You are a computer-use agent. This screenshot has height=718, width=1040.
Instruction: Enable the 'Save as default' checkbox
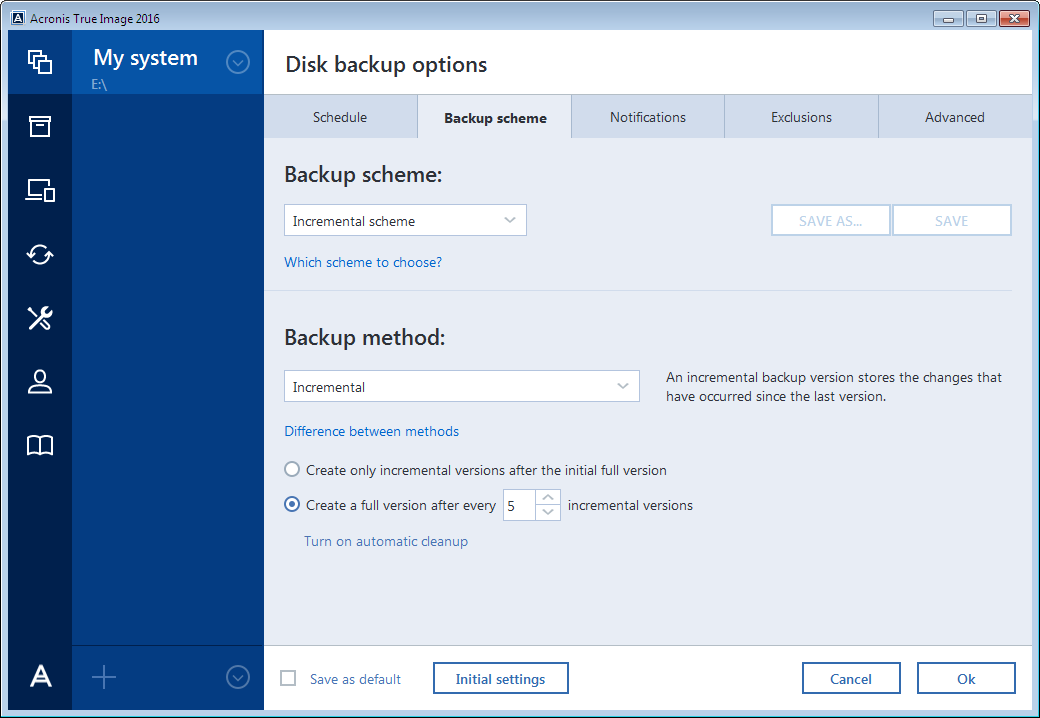click(x=287, y=679)
